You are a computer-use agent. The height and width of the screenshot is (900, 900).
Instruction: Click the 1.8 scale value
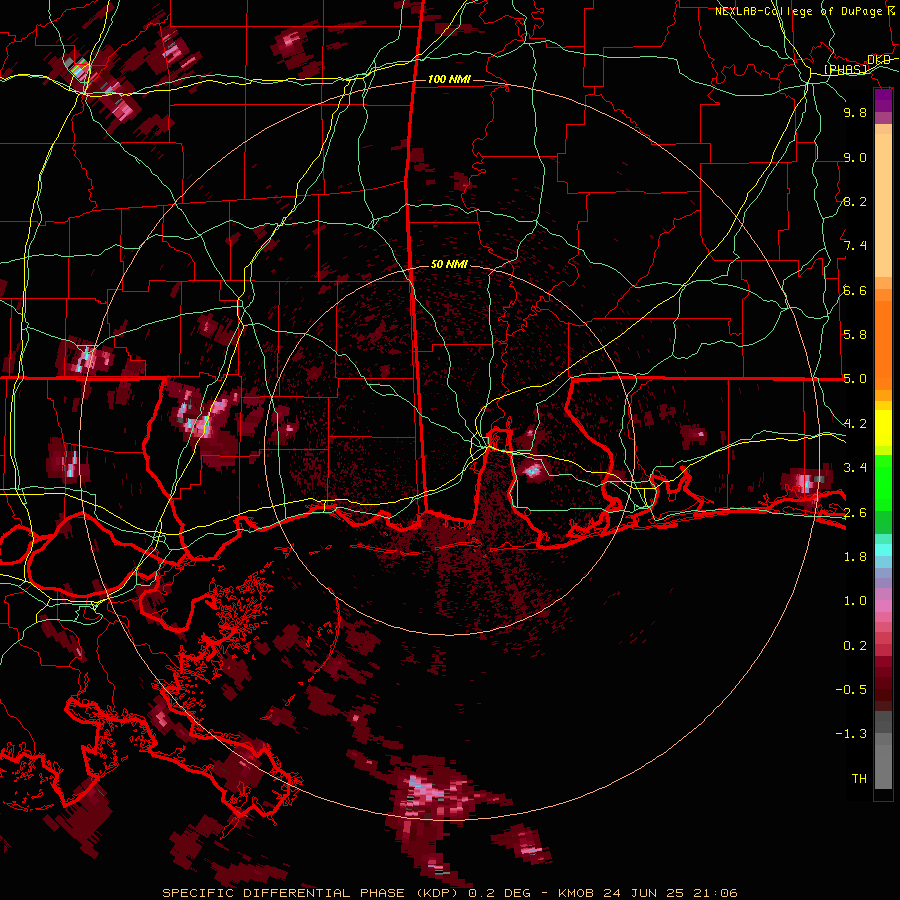(x=855, y=556)
